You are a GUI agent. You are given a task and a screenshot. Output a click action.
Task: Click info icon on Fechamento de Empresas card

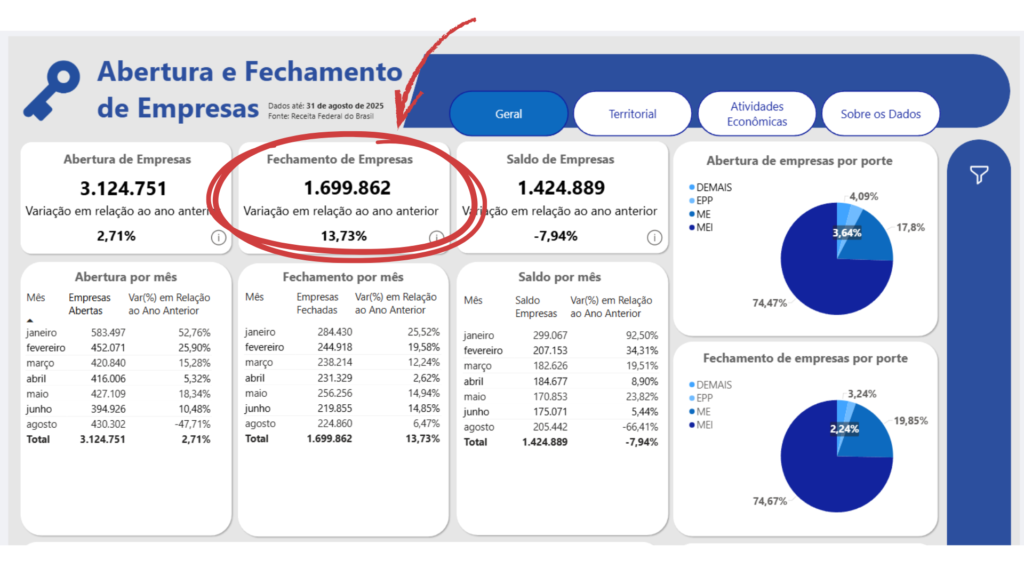point(436,237)
